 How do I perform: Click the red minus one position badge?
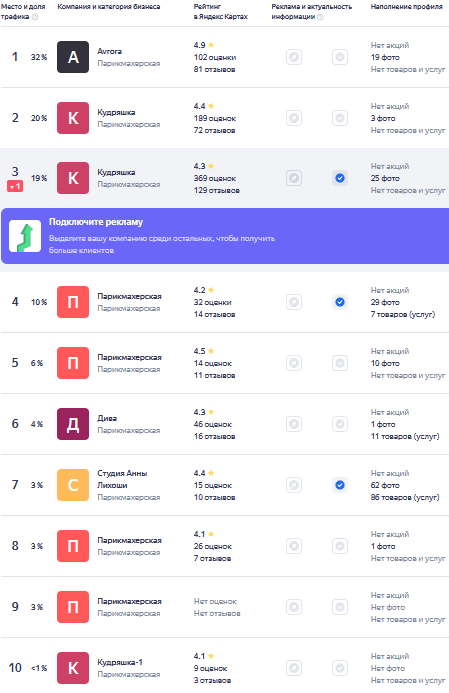tap(15, 187)
